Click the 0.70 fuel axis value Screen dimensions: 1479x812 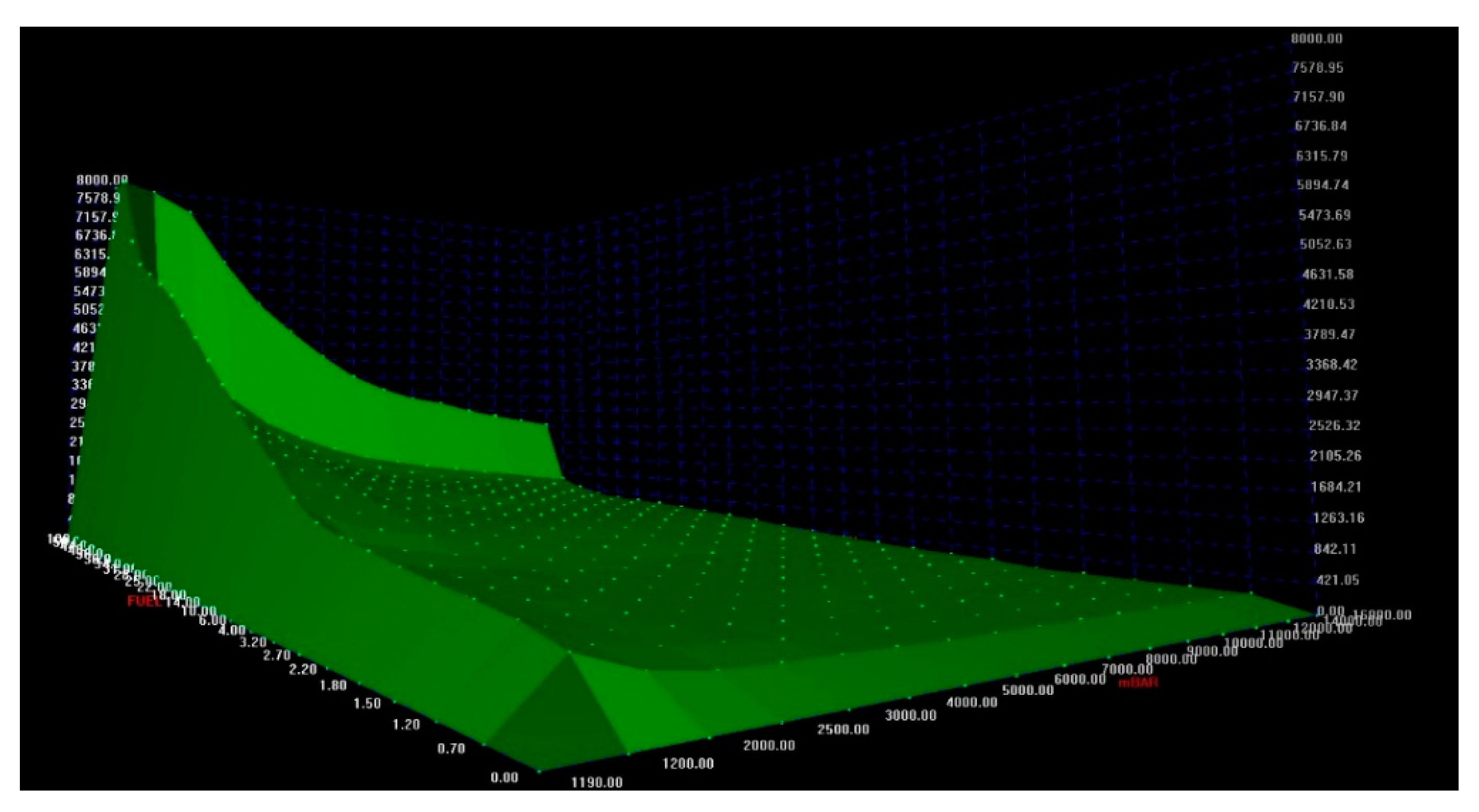click(451, 748)
